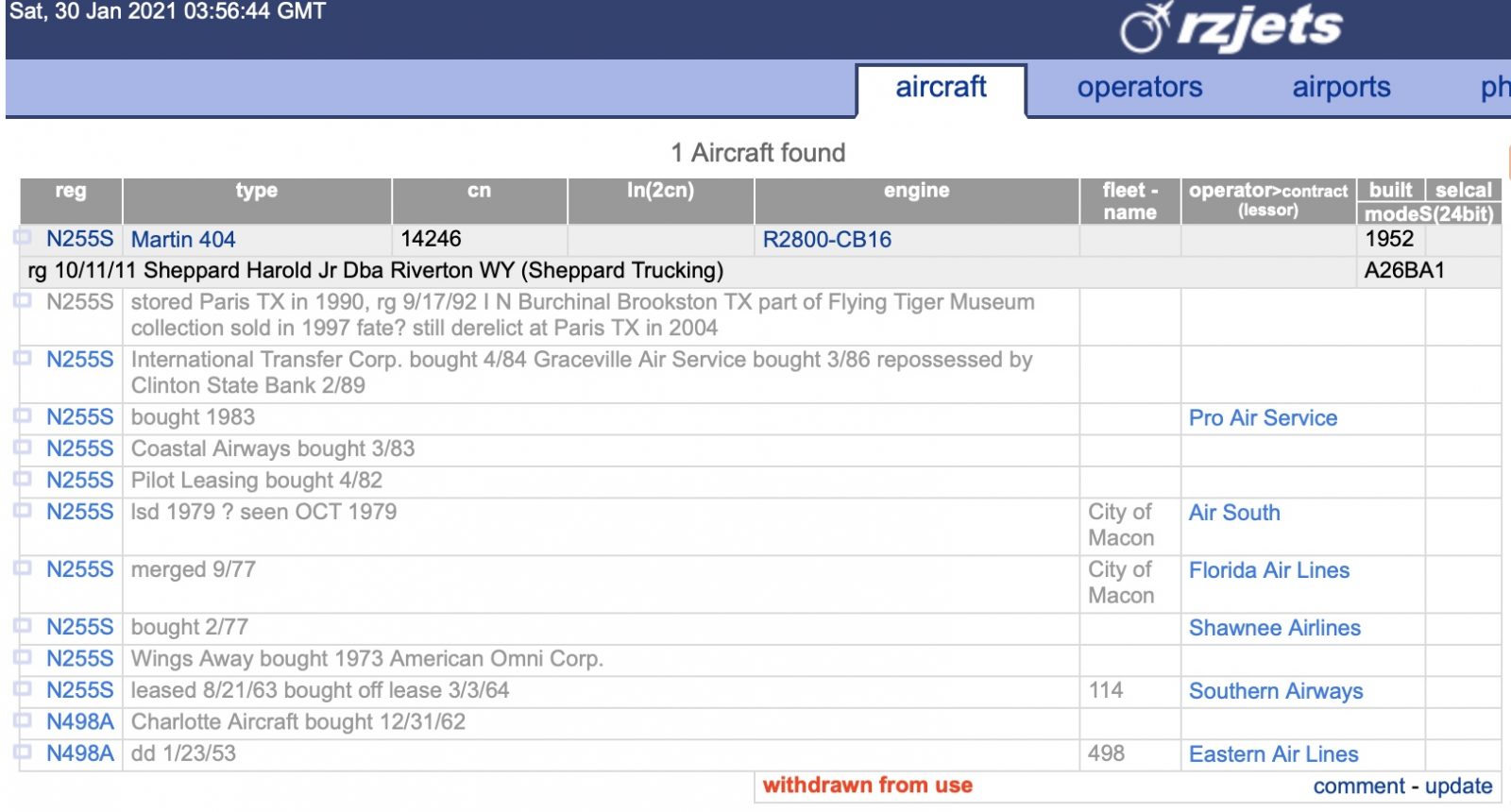Open the operators tab
Viewport: 1511px width, 812px height.
coord(1140,88)
